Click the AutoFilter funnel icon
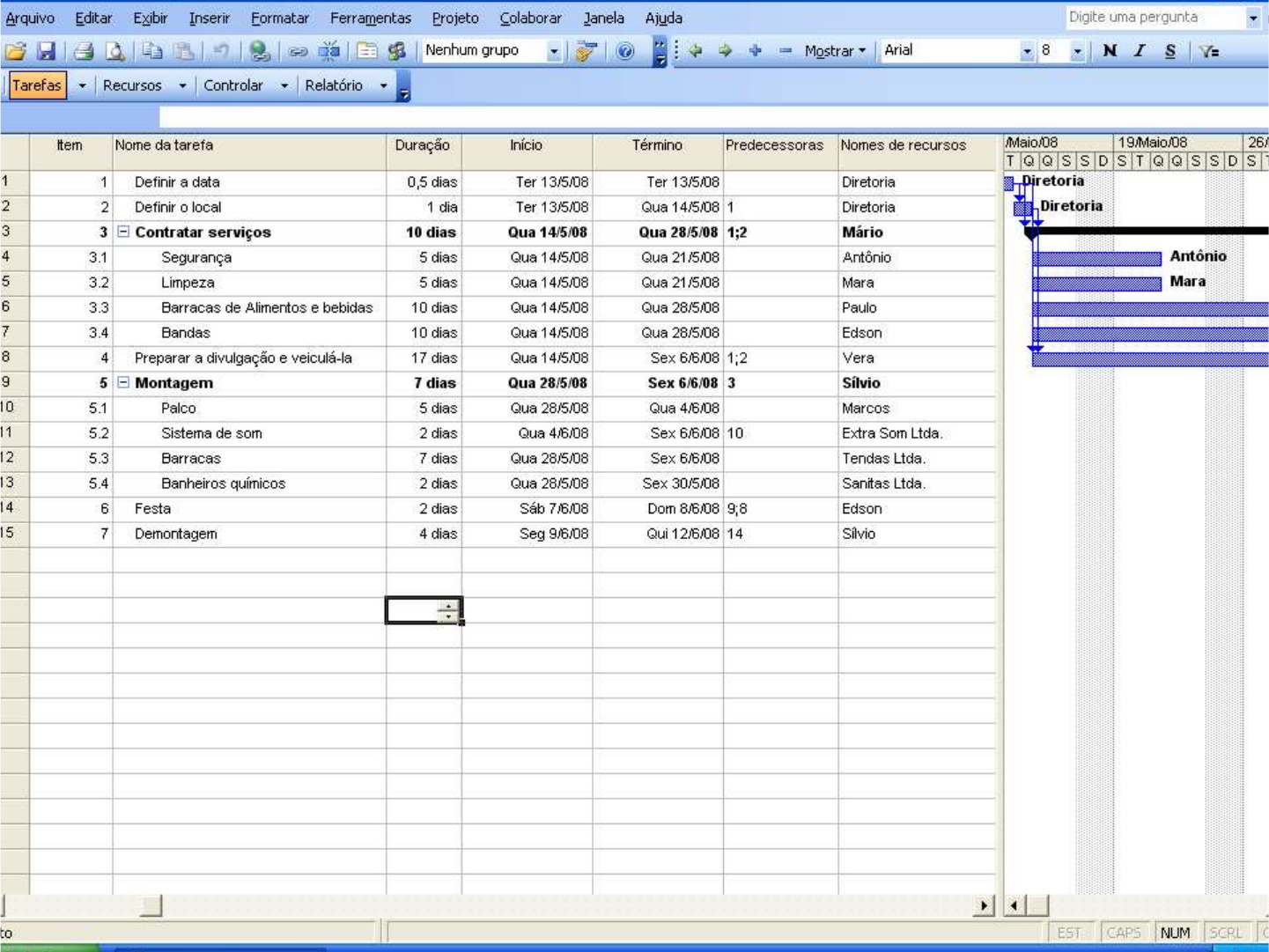Image resolution: width=1269 pixels, height=952 pixels. (1209, 51)
